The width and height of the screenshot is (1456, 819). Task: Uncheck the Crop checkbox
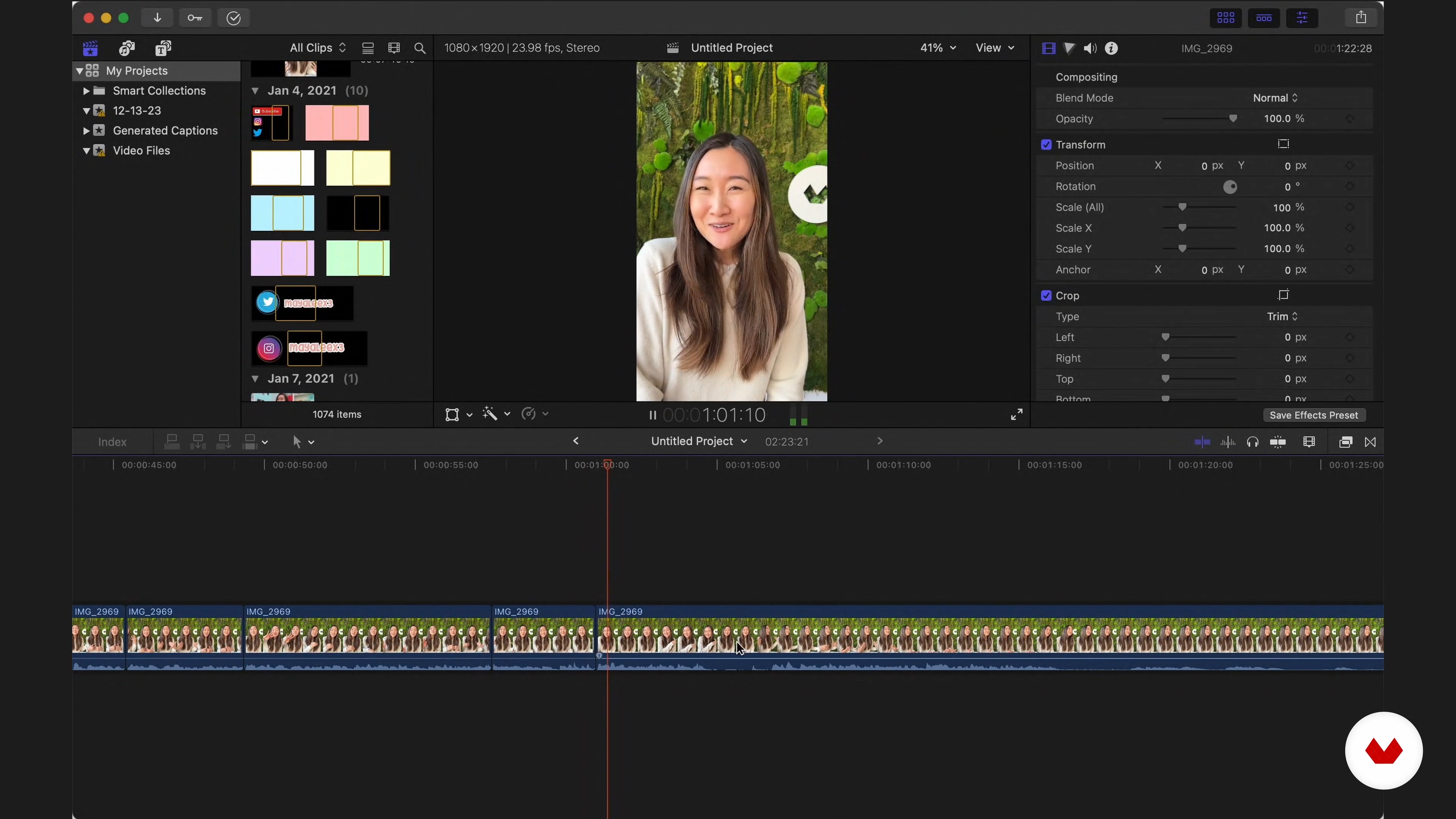[1046, 296]
